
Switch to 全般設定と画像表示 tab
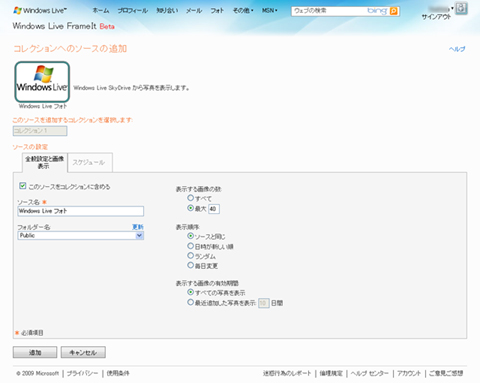point(45,162)
